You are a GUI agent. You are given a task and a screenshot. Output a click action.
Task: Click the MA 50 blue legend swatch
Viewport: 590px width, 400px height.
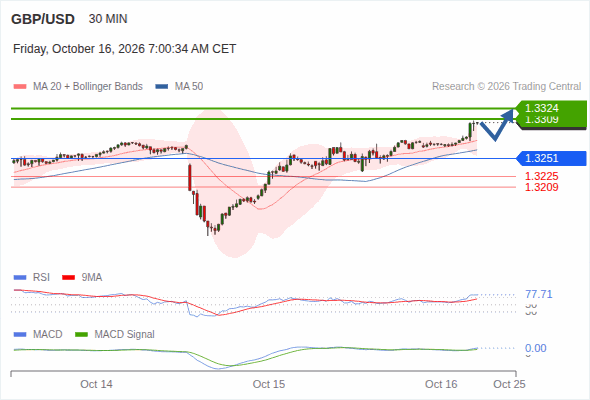[x=162, y=87]
